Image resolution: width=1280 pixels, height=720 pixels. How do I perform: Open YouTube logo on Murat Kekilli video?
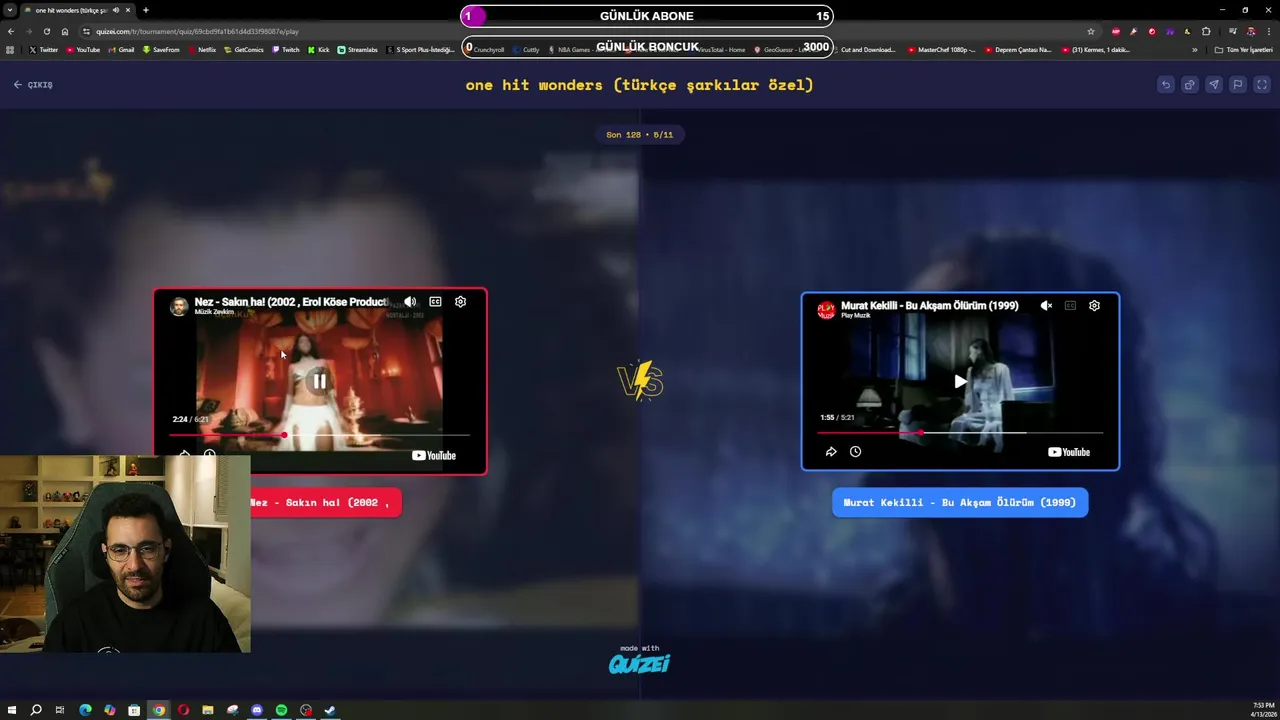(1068, 452)
